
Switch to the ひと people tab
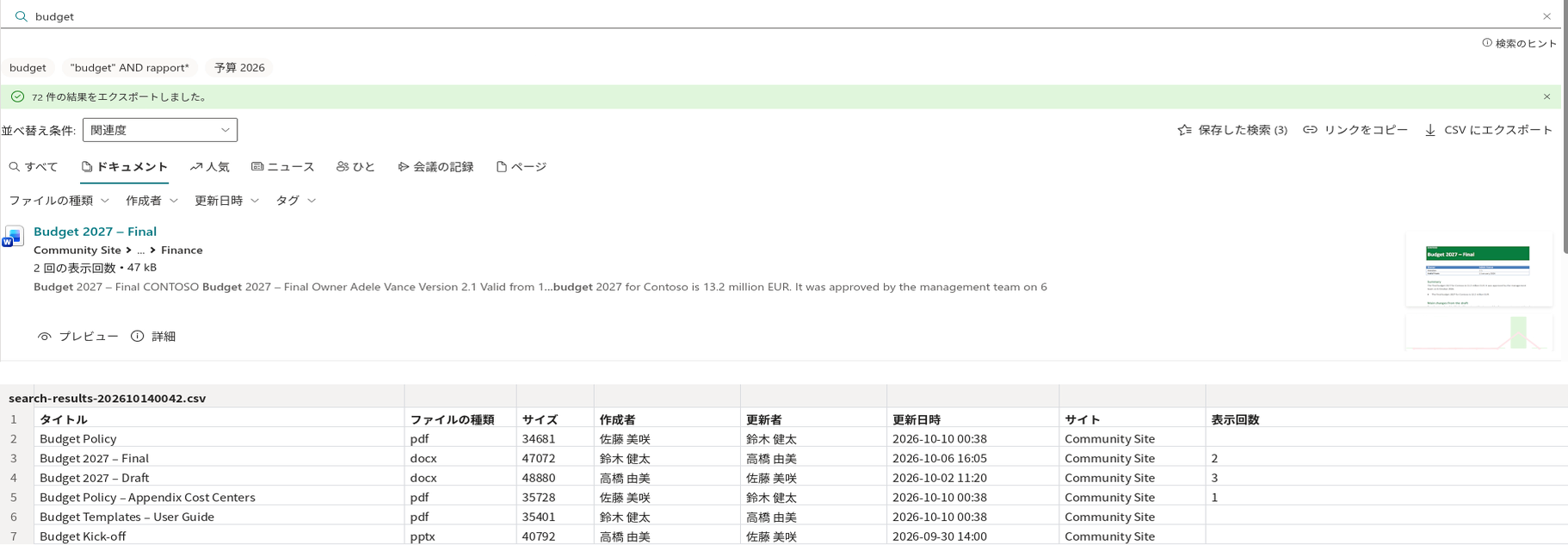[355, 167]
